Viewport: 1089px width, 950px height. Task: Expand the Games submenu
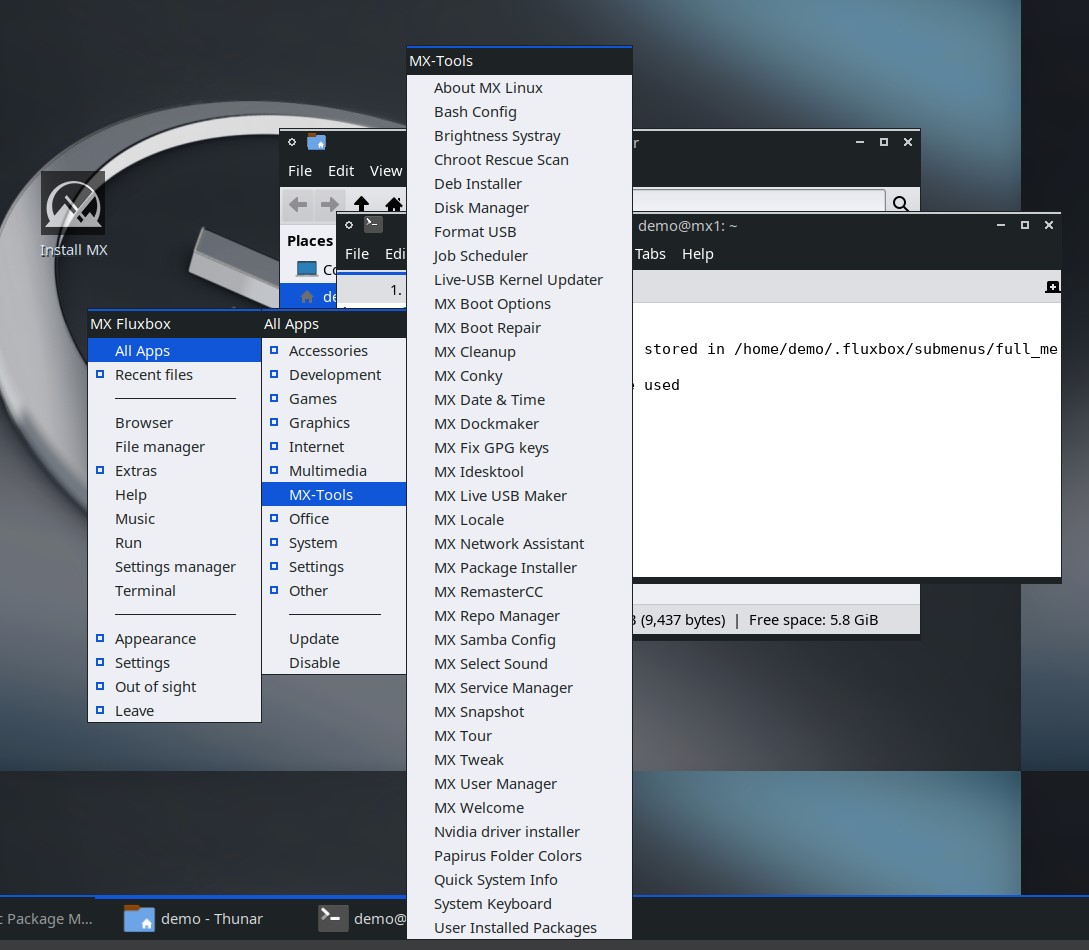(334, 399)
